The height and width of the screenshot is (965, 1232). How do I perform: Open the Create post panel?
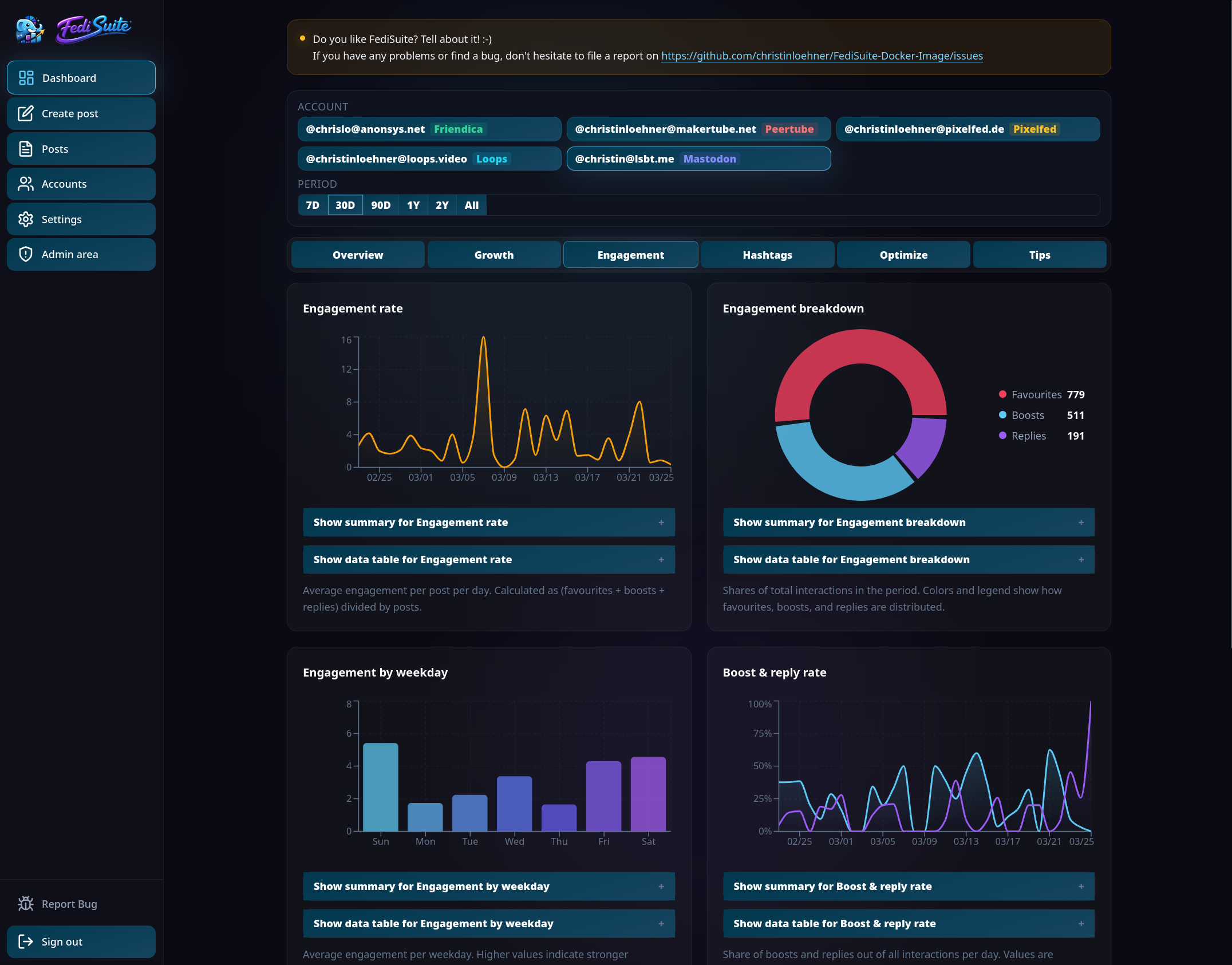(x=81, y=113)
